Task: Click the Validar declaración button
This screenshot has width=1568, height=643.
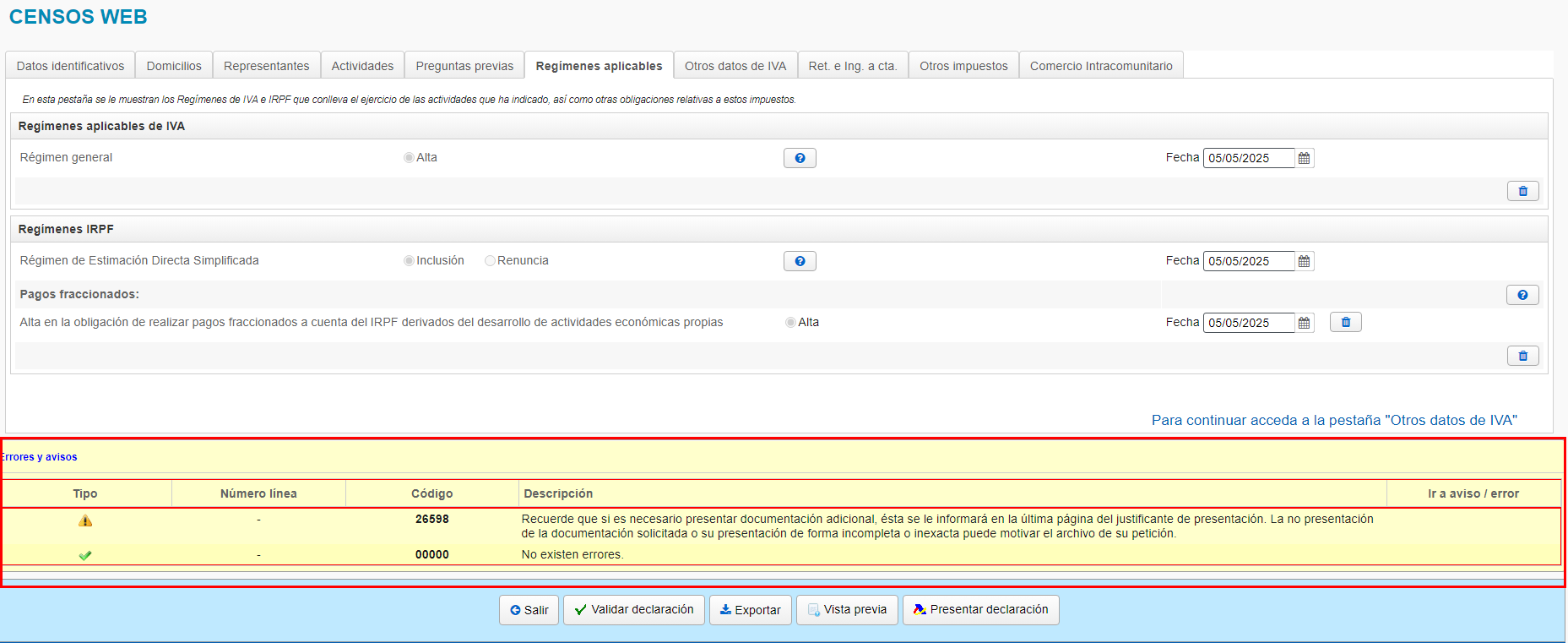Action: [x=633, y=610]
